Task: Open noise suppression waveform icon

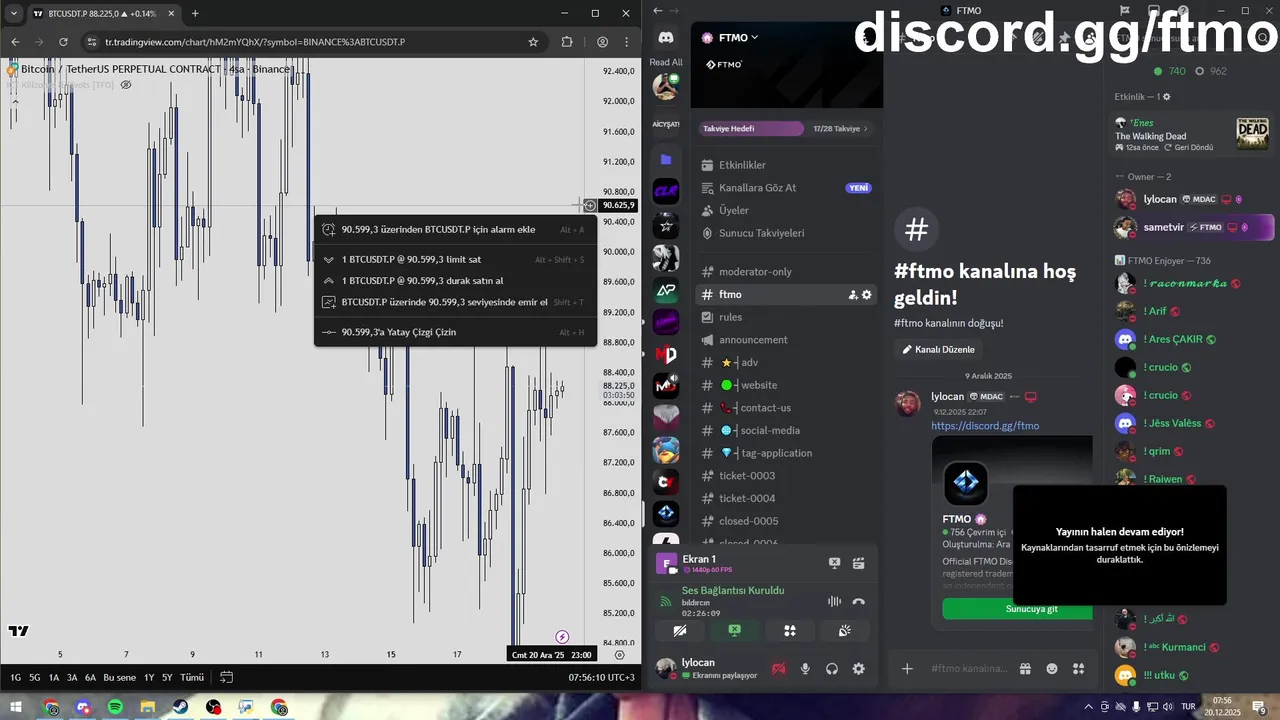Action: coord(834,601)
